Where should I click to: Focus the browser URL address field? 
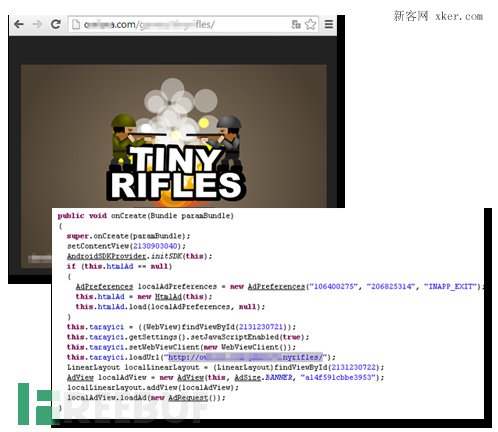pos(193,24)
